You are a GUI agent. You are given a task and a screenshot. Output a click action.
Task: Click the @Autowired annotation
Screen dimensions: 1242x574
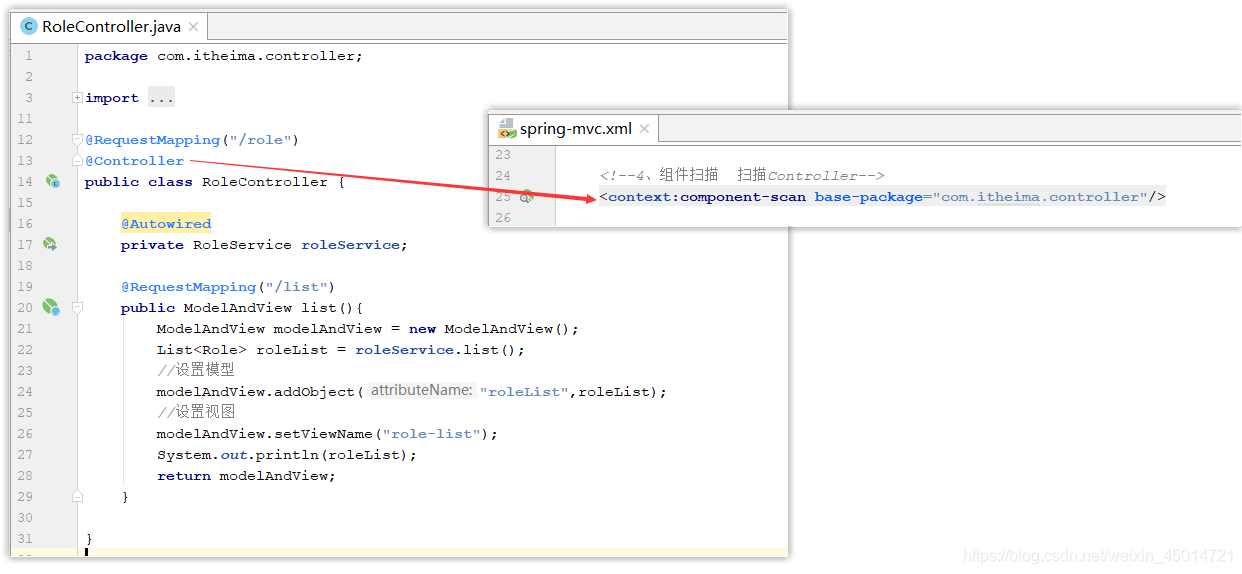click(x=166, y=224)
